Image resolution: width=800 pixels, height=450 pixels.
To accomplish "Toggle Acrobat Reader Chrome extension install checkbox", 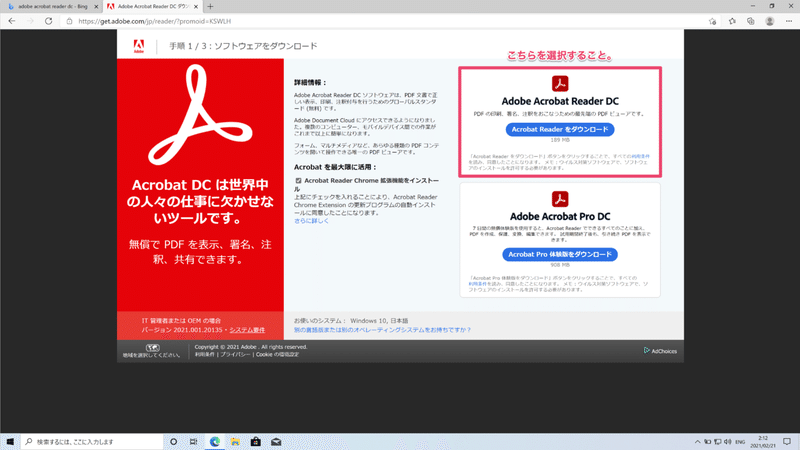I will [x=298, y=181].
